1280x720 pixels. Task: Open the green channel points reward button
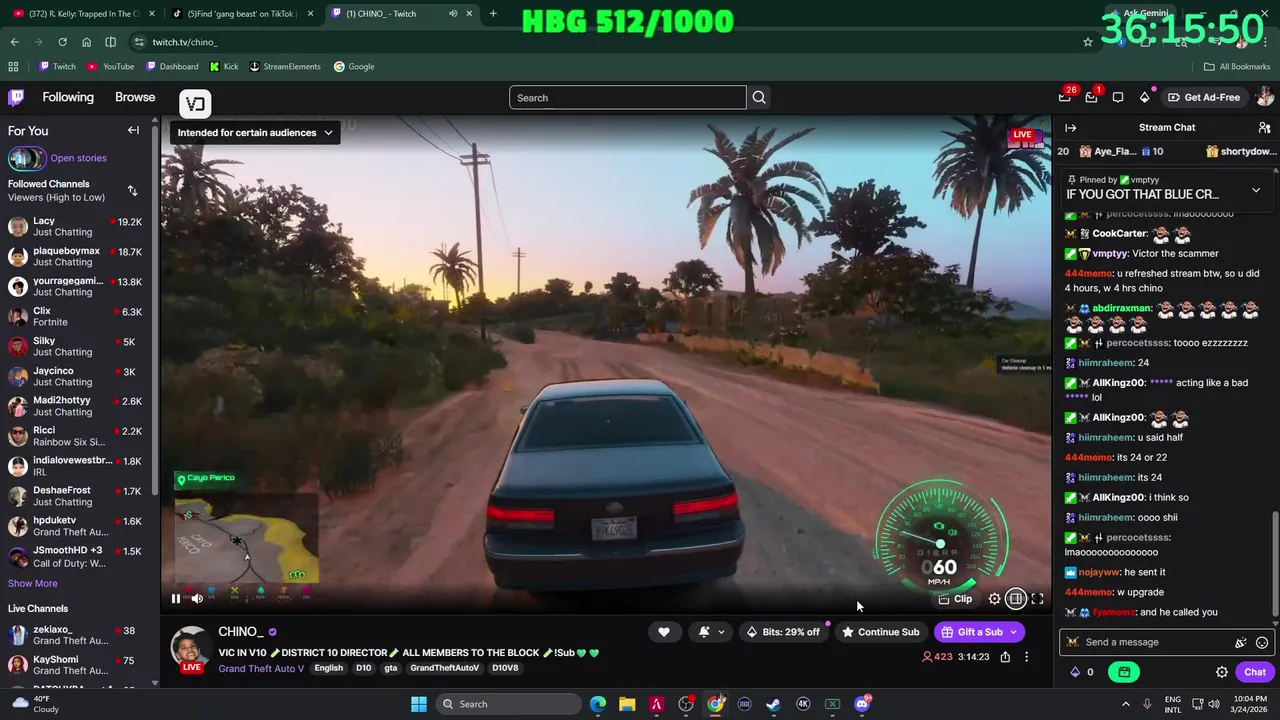point(1124,672)
